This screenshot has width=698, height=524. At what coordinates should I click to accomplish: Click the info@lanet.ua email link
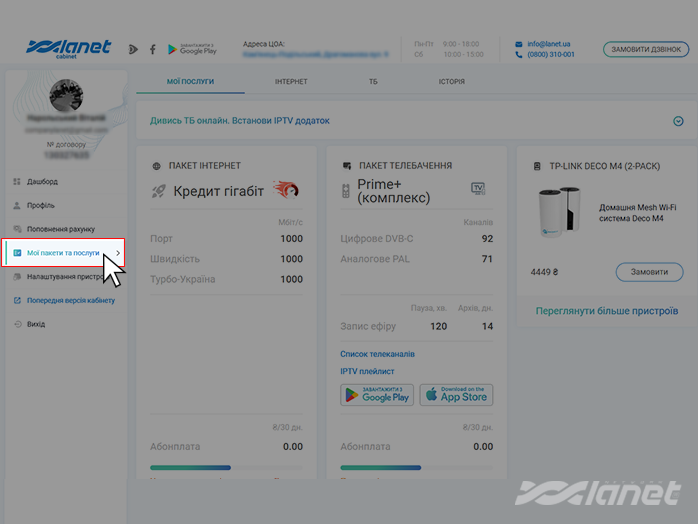(x=548, y=44)
